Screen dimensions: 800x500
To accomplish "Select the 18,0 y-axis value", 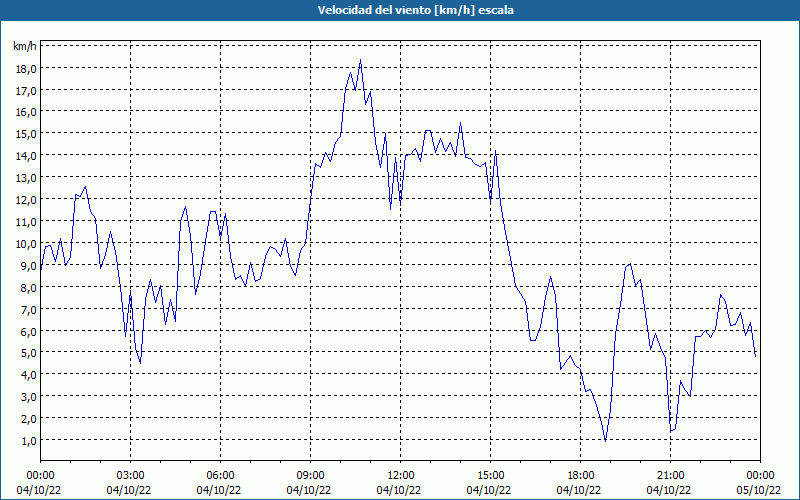I will click(x=26, y=69).
